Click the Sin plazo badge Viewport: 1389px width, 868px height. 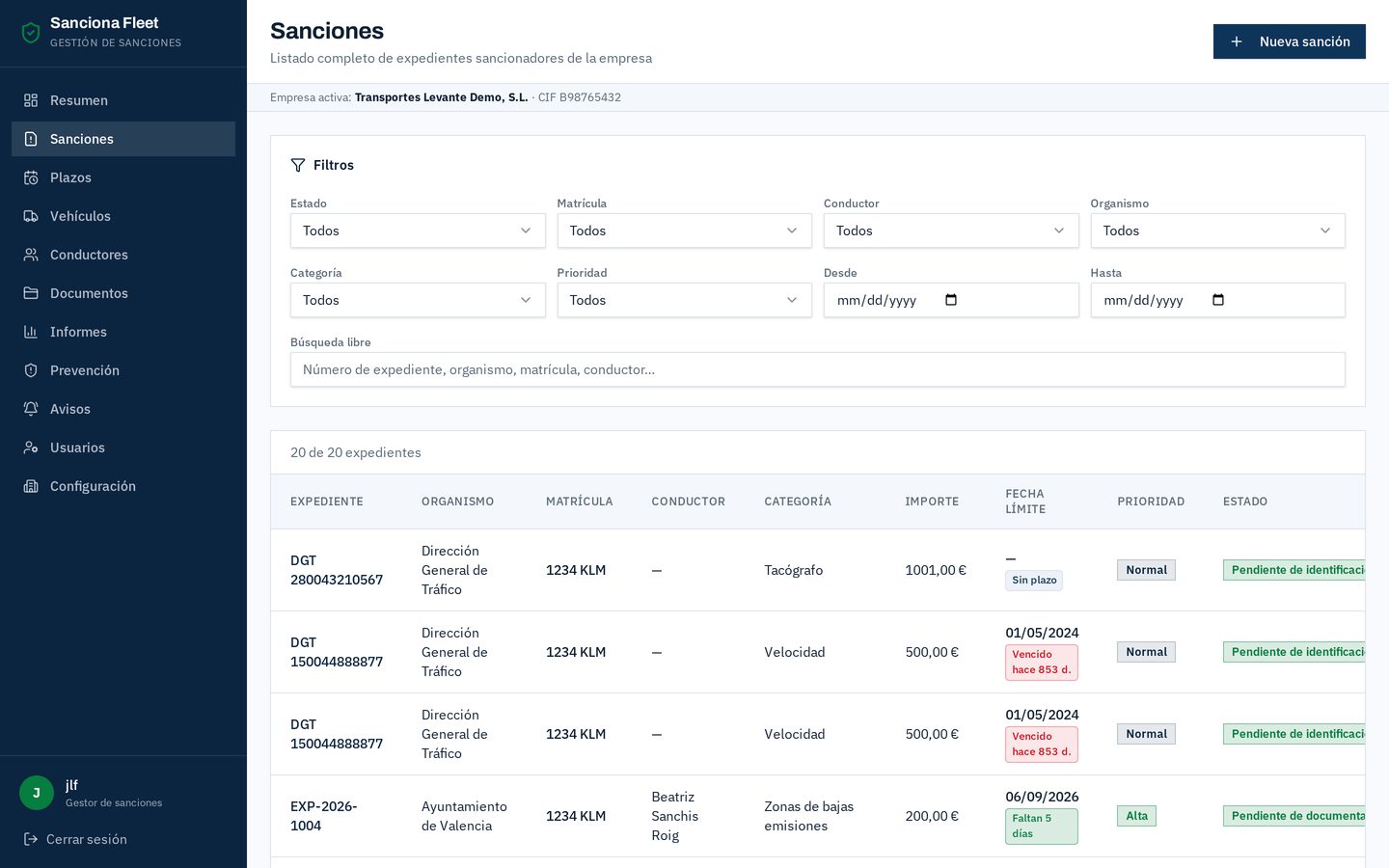(x=1034, y=580)
